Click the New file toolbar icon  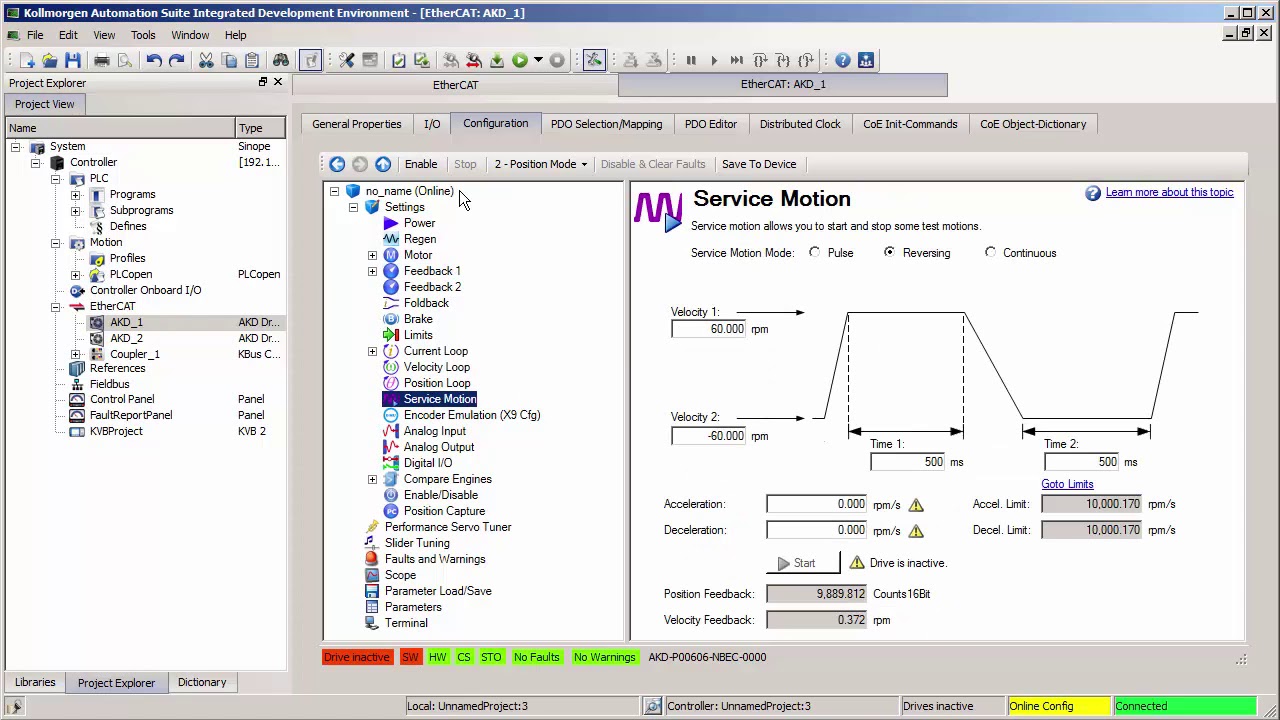point(27,60)
